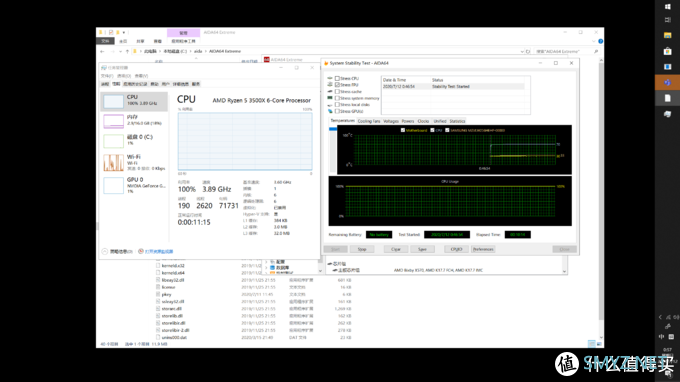Enable the Stress CPU checkbox
This screenshot has width=680, height=382.
337,78
